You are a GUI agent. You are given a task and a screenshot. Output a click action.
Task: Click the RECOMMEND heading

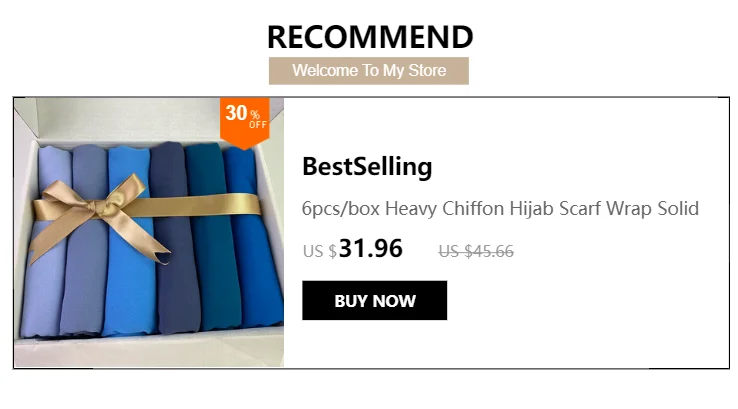click(x=370, y=37)
